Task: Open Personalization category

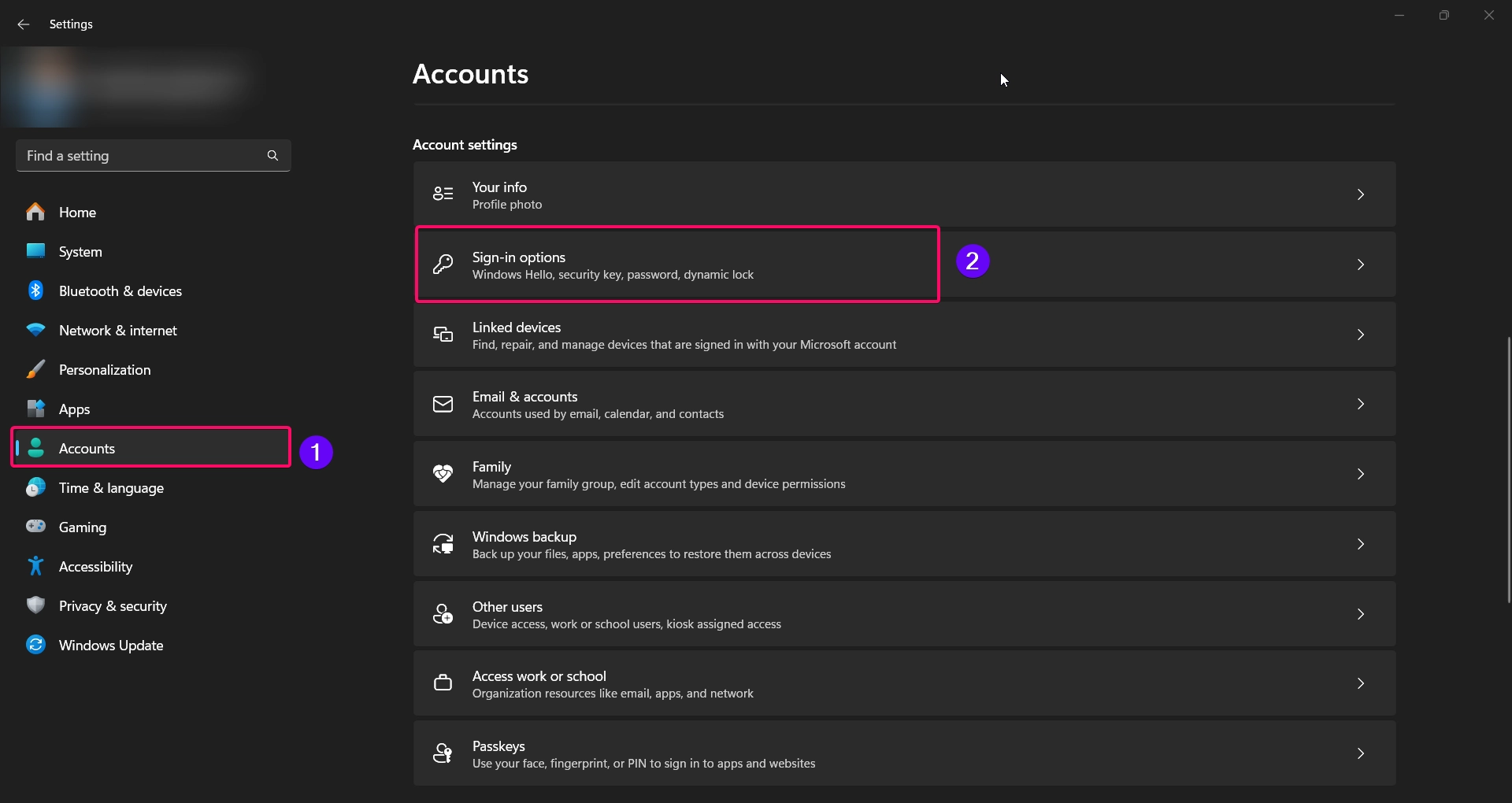Action: [153, 369]
